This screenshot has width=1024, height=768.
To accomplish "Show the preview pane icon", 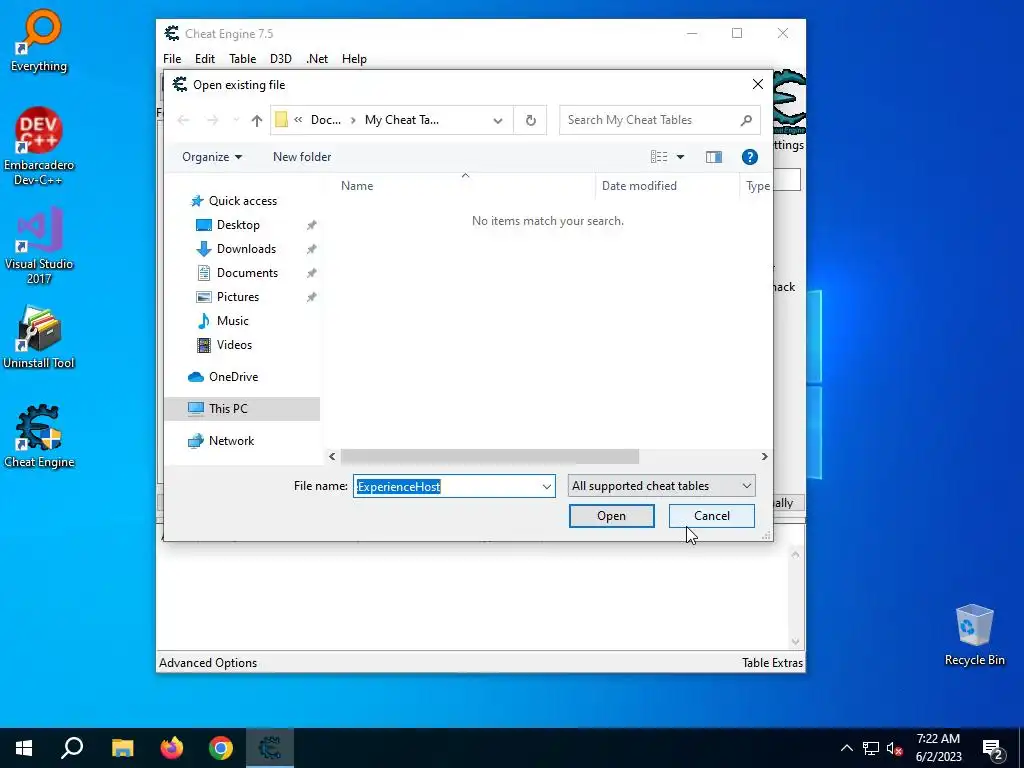I will [714, 157].
